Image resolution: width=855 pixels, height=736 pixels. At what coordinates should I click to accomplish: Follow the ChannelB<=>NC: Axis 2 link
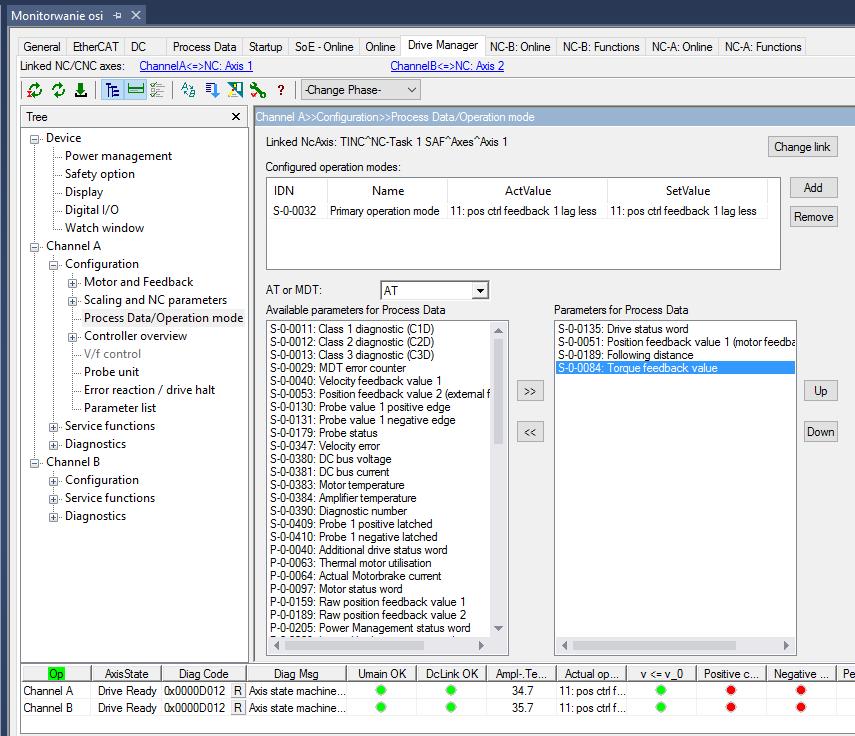pyautogui.click(x=447, y=66)
